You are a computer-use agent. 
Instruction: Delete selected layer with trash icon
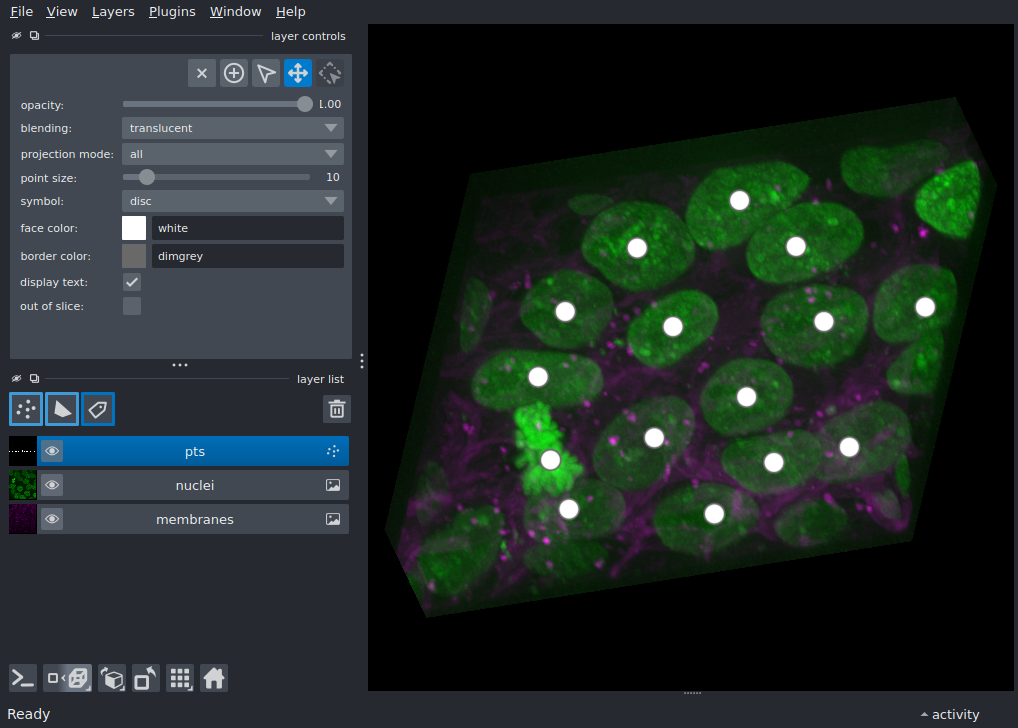[337, 409]
